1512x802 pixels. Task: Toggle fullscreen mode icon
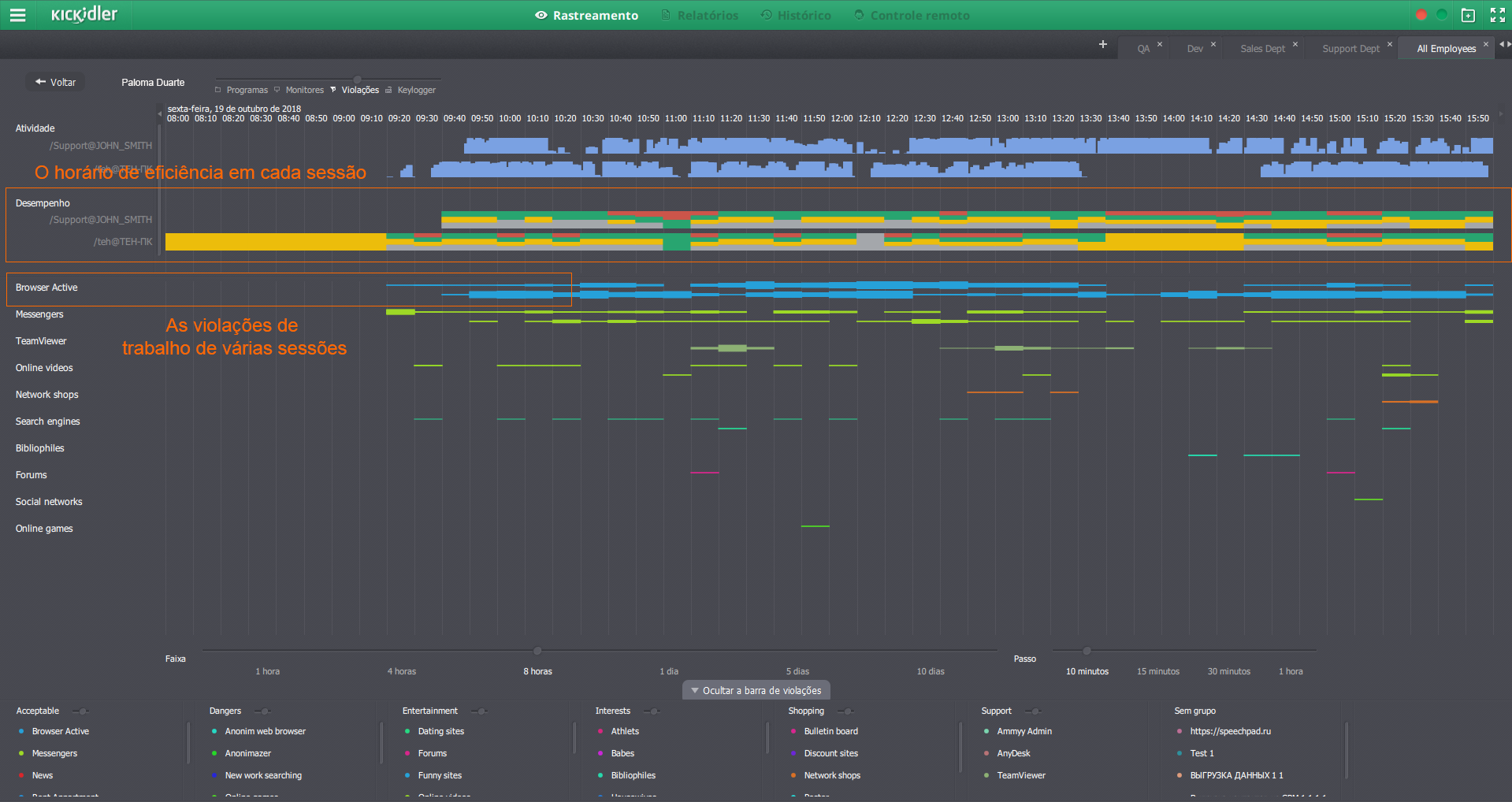click(1498, 15)
